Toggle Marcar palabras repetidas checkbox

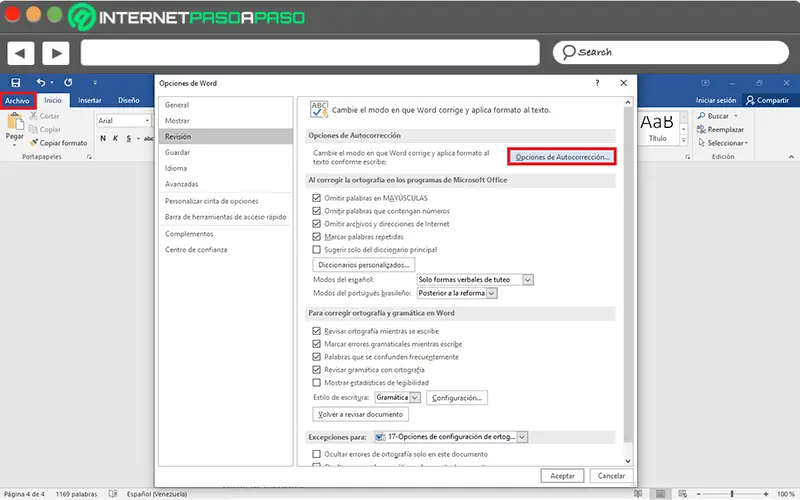[x=316, y=237]
